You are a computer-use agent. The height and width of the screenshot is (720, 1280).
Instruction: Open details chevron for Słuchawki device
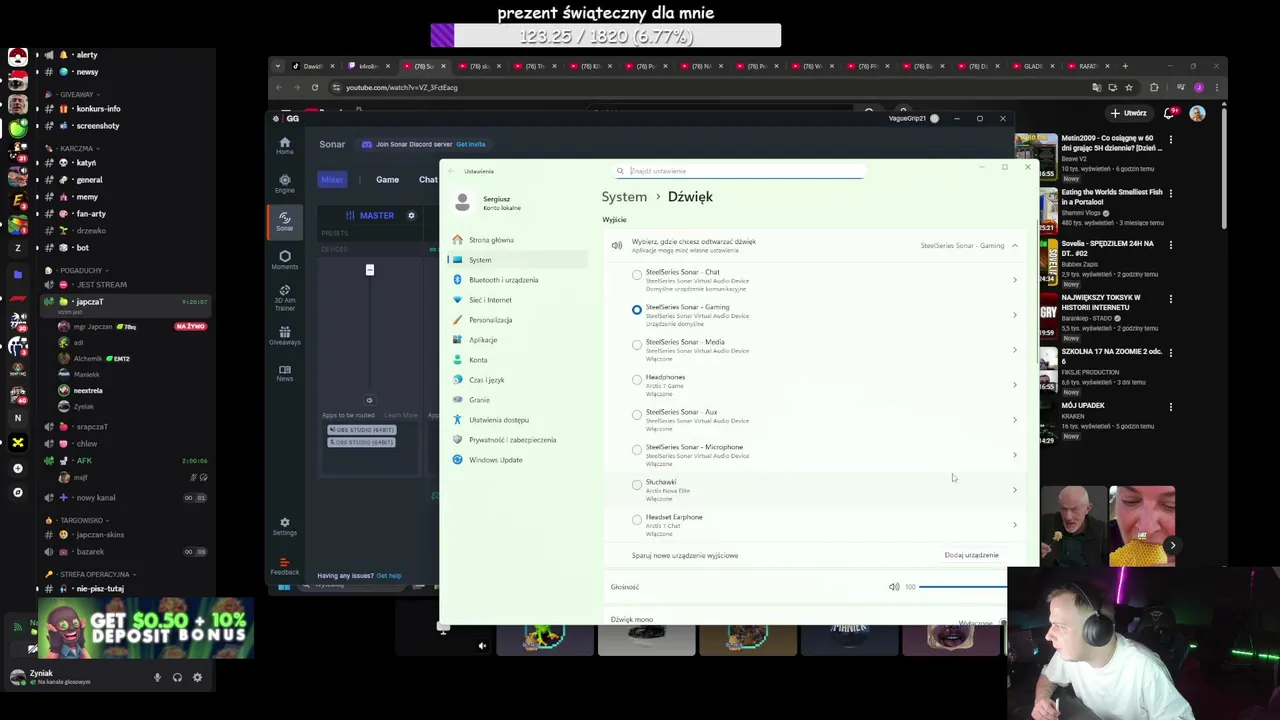coord(1014,490)
